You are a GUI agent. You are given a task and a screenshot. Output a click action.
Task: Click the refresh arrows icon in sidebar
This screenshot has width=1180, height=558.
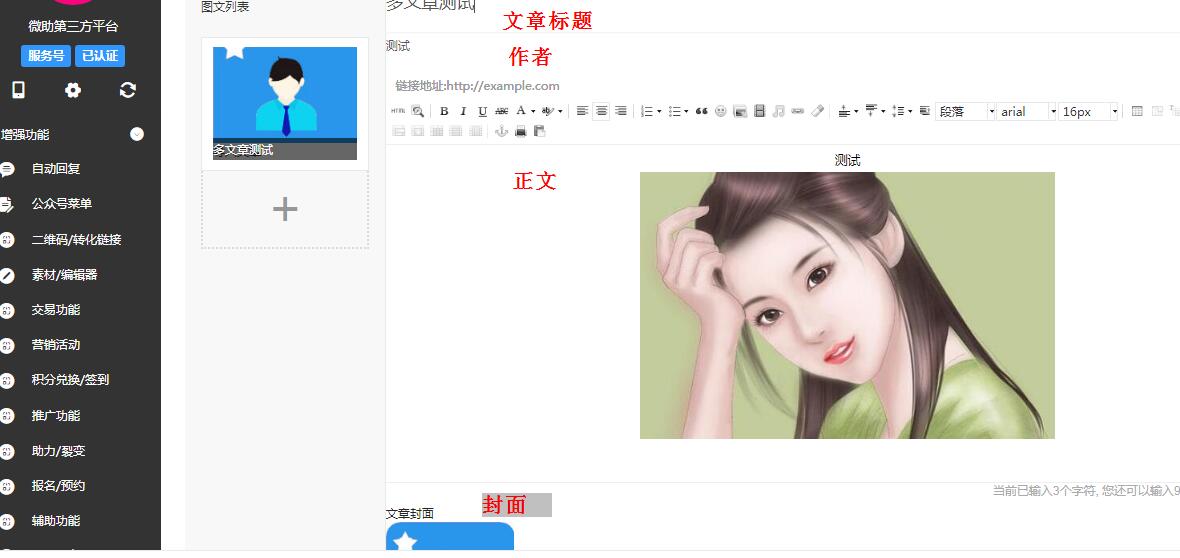click(127, 90)
